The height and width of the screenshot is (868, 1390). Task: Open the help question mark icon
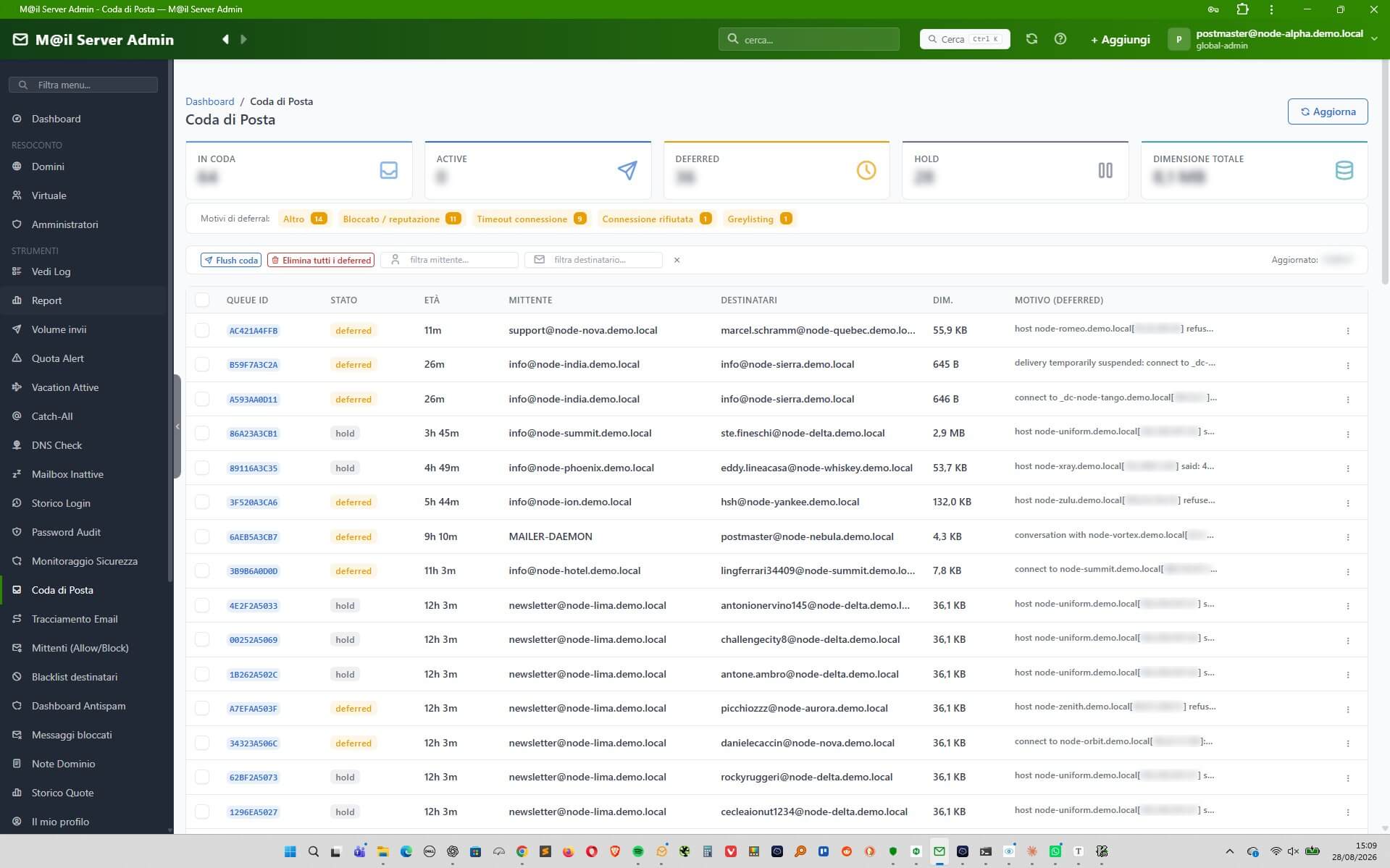1060,39
